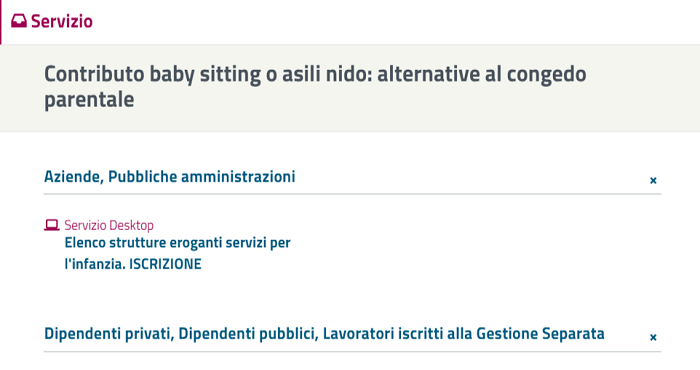The image size is (700, 370).
Task: Click Pubbliche amministrazioni in the first heading
Action: point(202,177)
